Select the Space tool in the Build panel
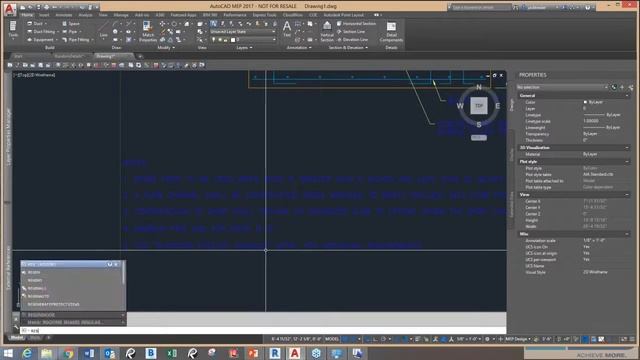 pyautogui.click(x=71, y=24)
